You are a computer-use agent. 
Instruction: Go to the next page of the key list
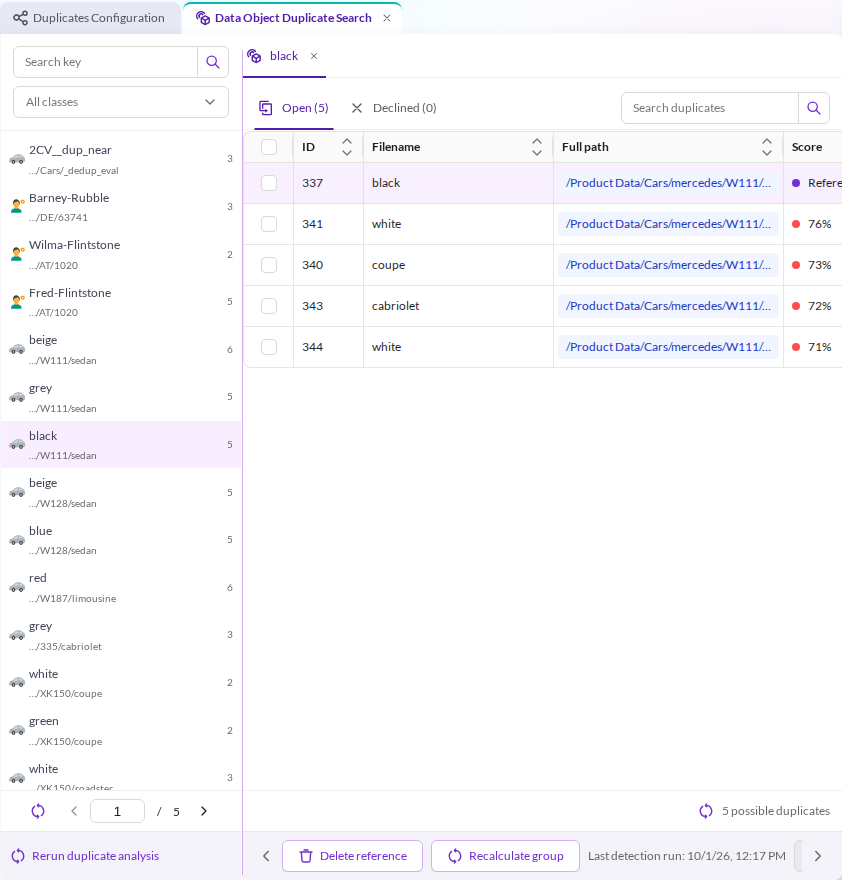[x=204, y=811]
